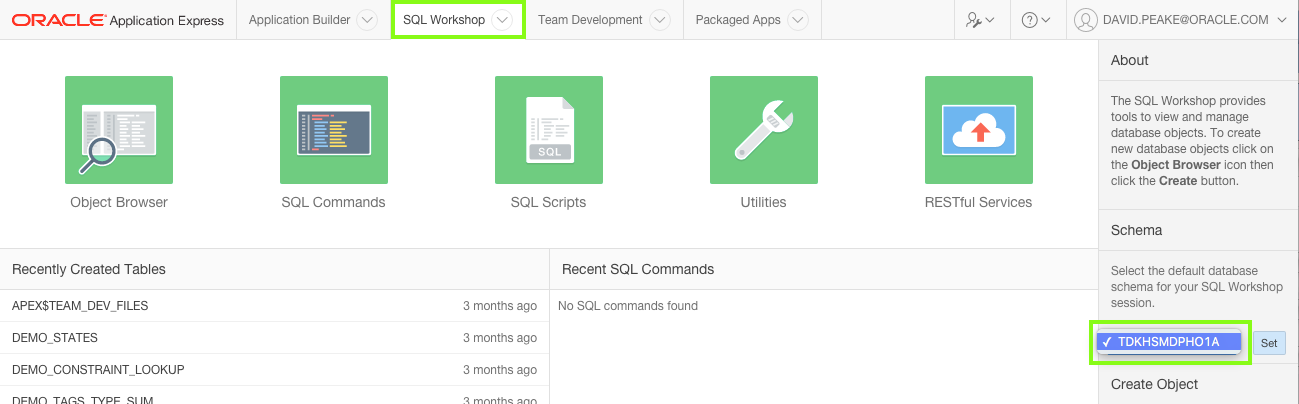1299x404 pixels.
Task: Click the user account avatar icon
Action: pos(1086,20)
